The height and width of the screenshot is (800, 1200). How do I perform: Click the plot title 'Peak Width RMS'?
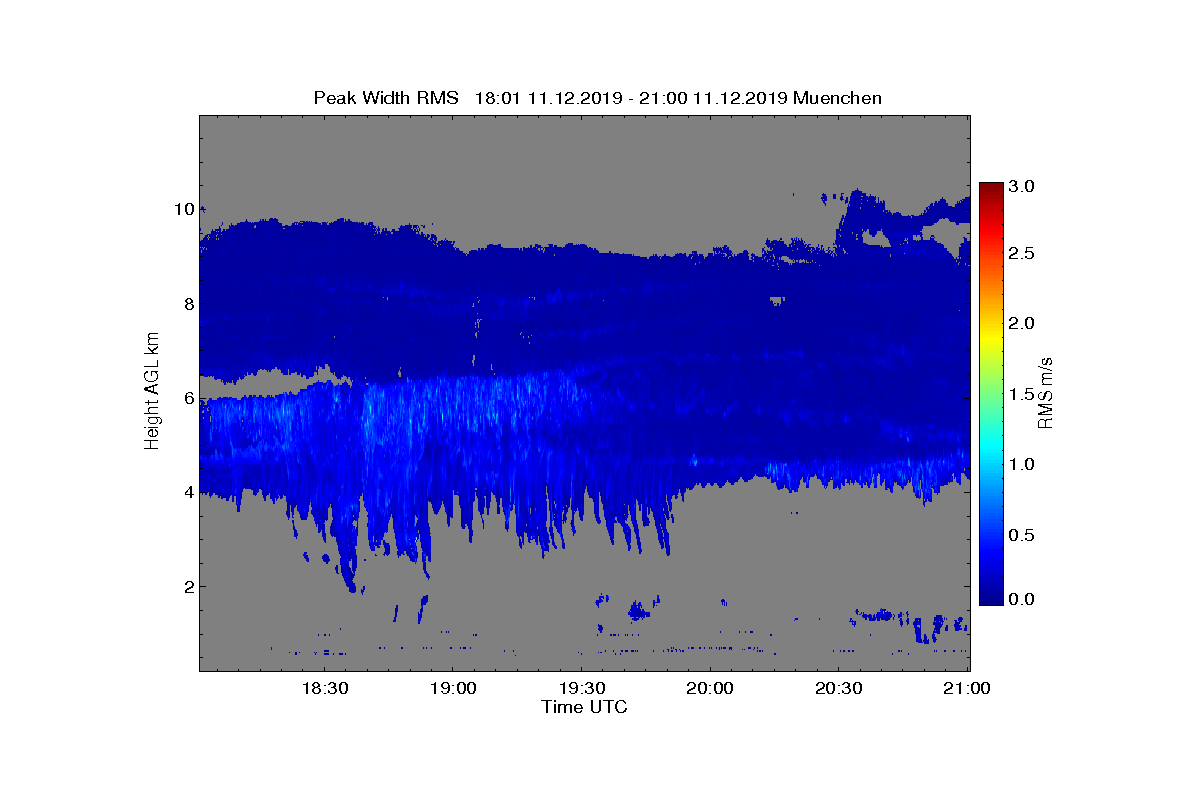point(386,98)
